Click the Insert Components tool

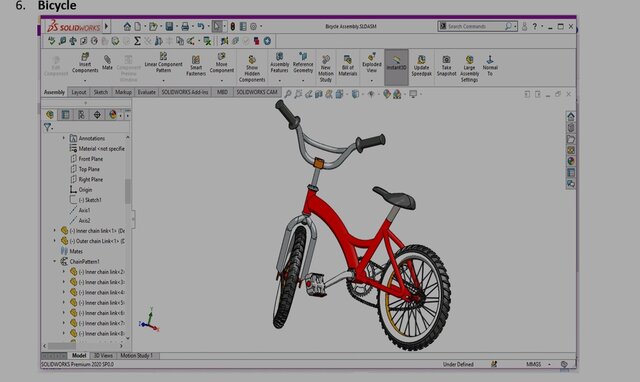85,63
